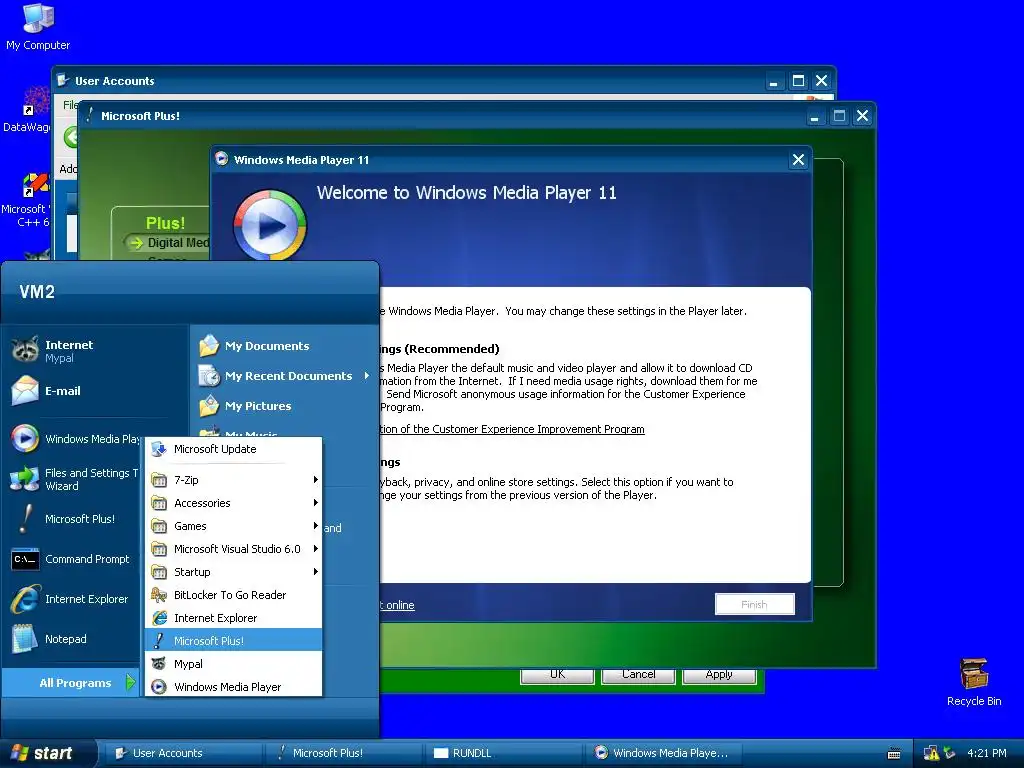Minimize the User Accounts window

click(773, 81)
